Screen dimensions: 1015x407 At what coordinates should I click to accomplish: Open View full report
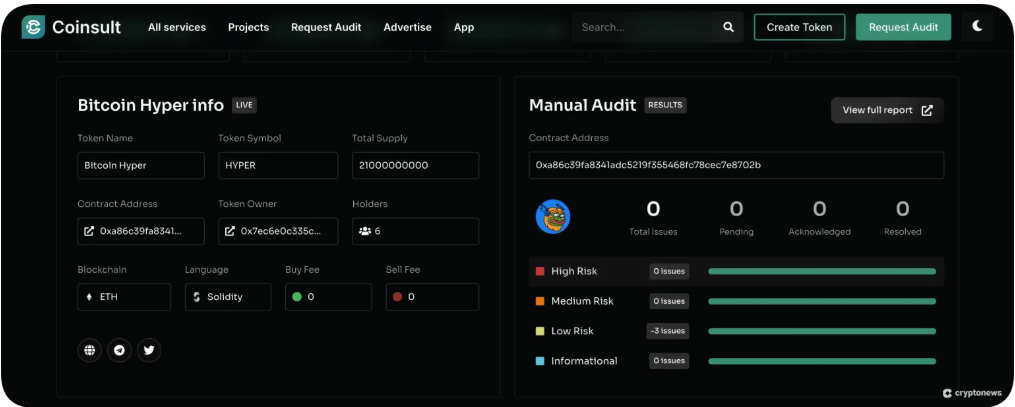pos(886,110)
